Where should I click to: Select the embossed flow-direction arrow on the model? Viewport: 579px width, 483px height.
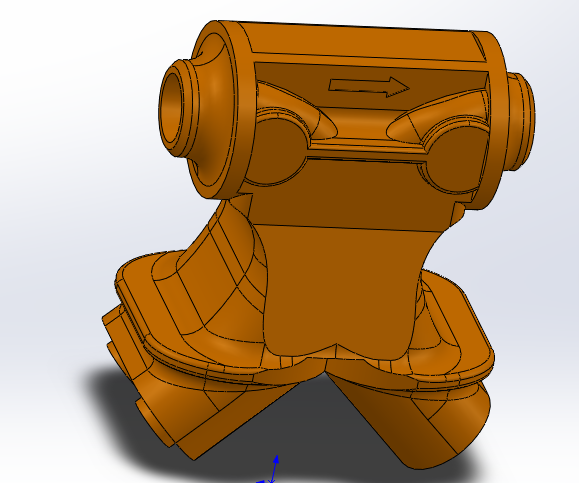(x=369, y=87)
